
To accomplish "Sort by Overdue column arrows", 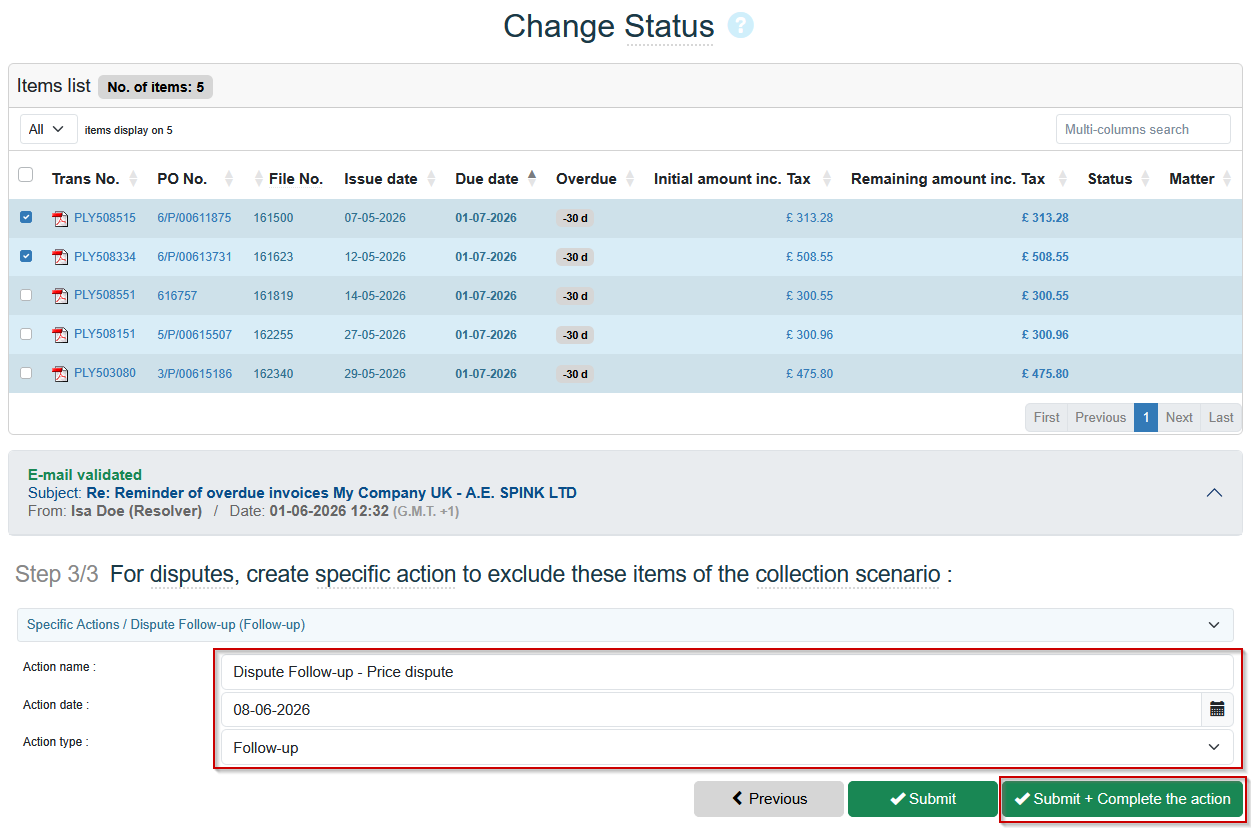I will [630, 179].
